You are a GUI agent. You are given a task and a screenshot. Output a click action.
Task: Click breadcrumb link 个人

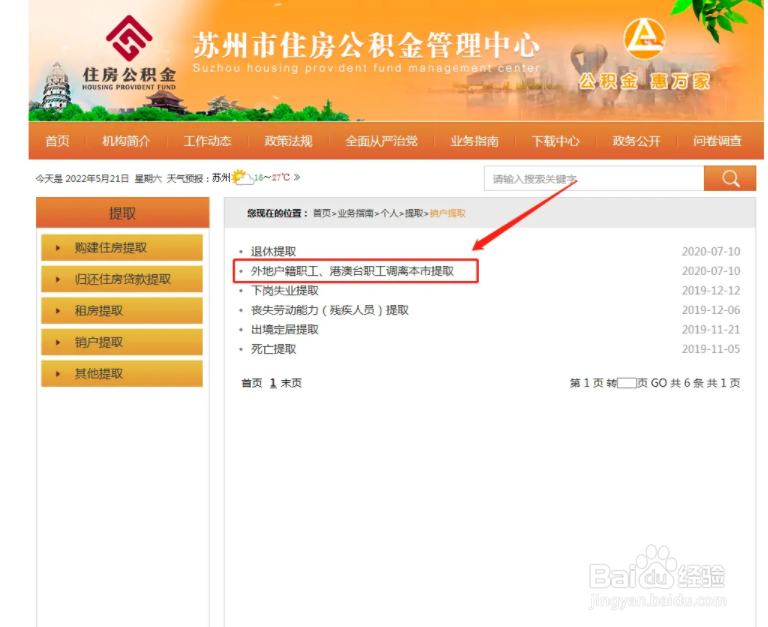[x=389, y=213]
